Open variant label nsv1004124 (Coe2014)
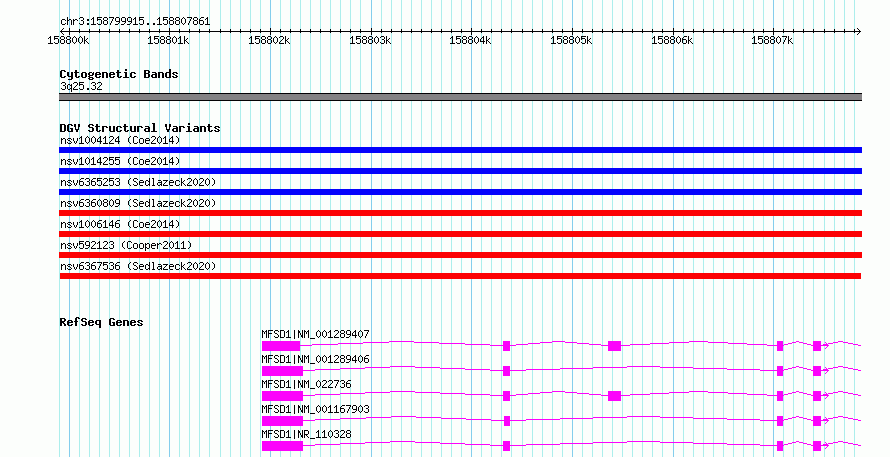 (120, 140)
